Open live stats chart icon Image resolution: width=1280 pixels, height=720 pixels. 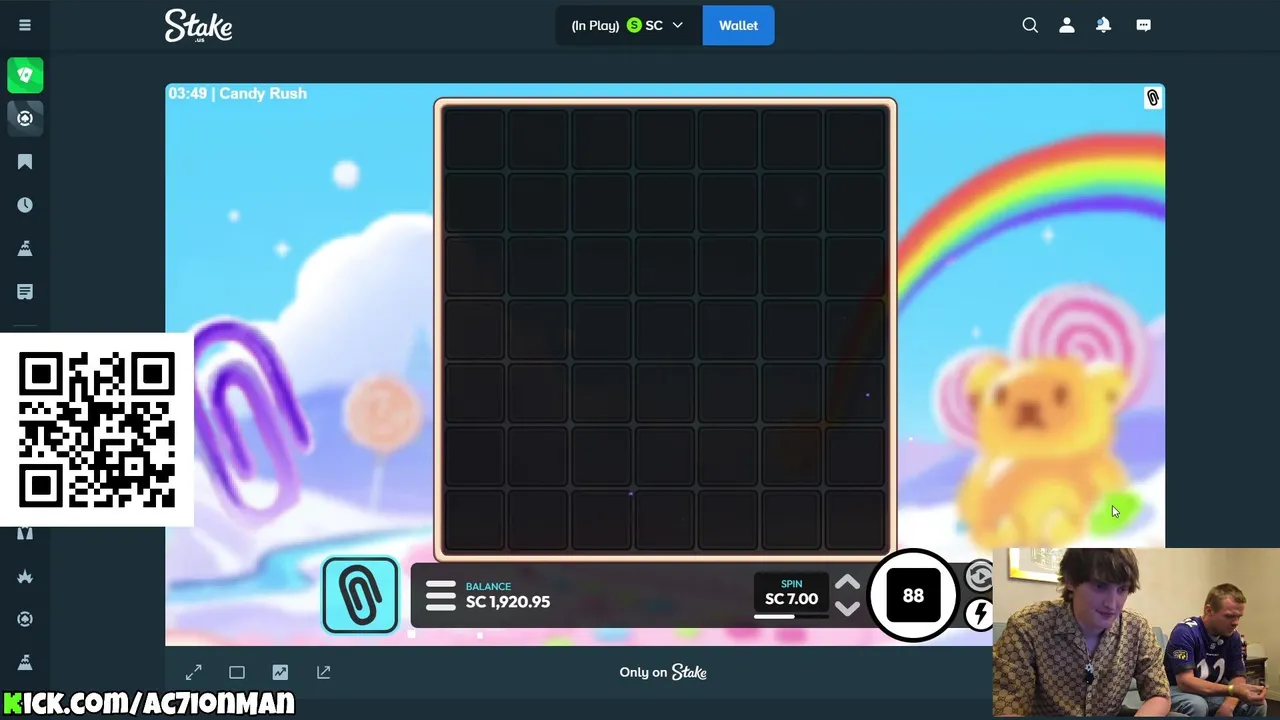pos(280,672)
